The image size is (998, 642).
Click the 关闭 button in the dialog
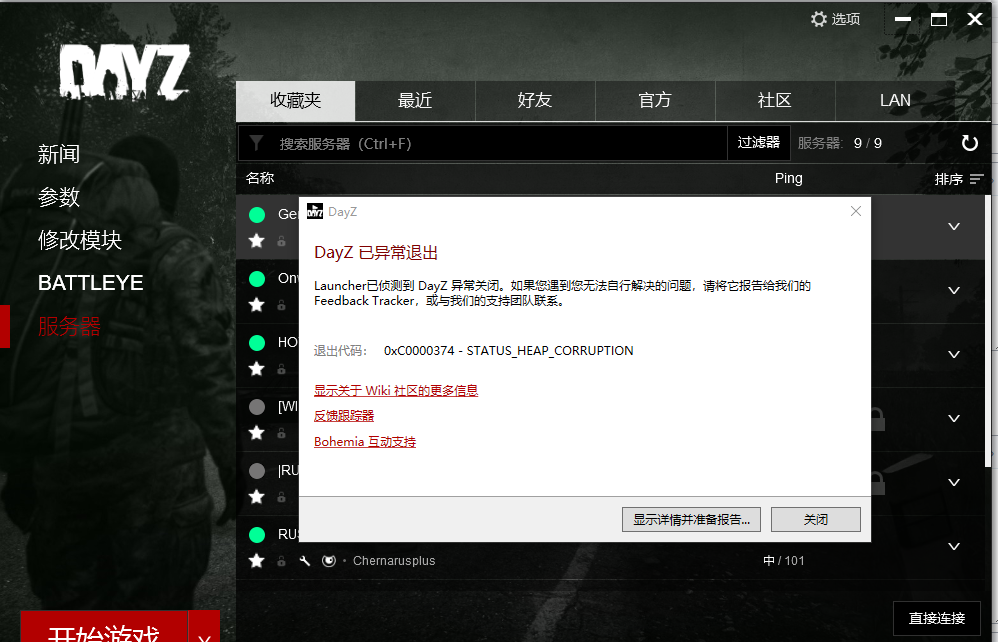(816, 519)
